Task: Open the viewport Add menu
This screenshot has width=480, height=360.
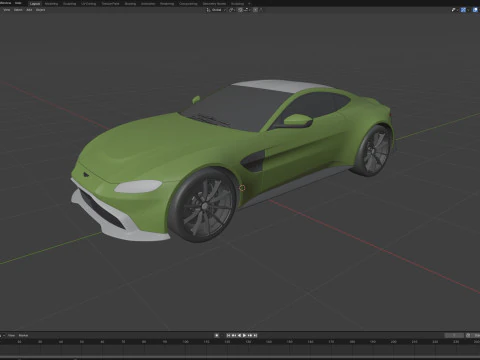Action: [x=29, y=10]
